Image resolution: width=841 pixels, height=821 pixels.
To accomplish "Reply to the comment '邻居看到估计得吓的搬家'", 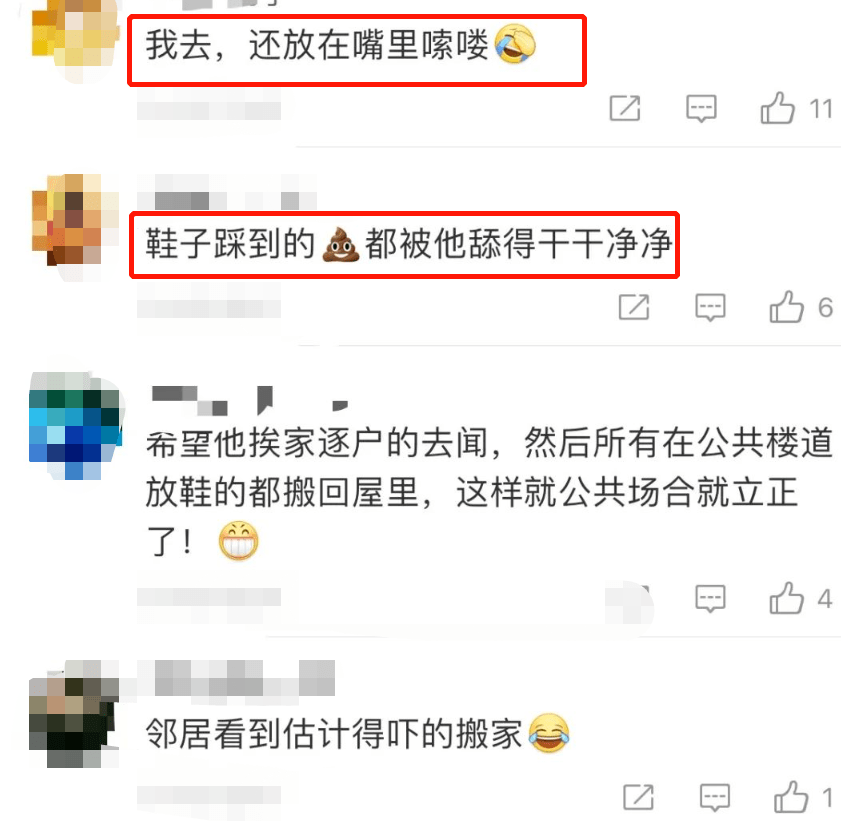I will [715, 797].
